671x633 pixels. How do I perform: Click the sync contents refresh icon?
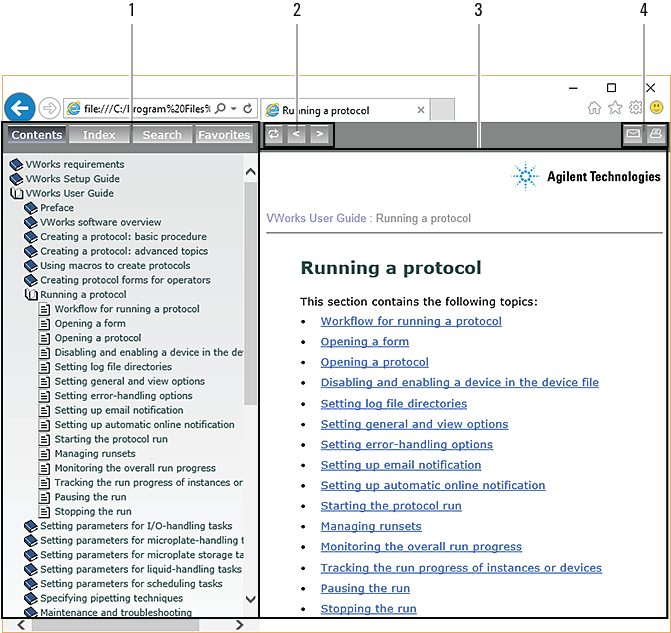coord(273,135)
